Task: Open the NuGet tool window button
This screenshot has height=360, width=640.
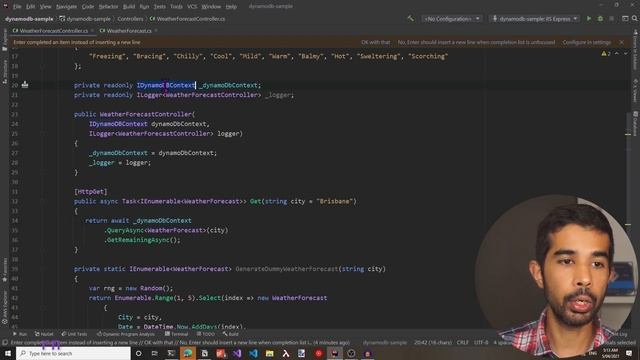Action: click(44, 334)
